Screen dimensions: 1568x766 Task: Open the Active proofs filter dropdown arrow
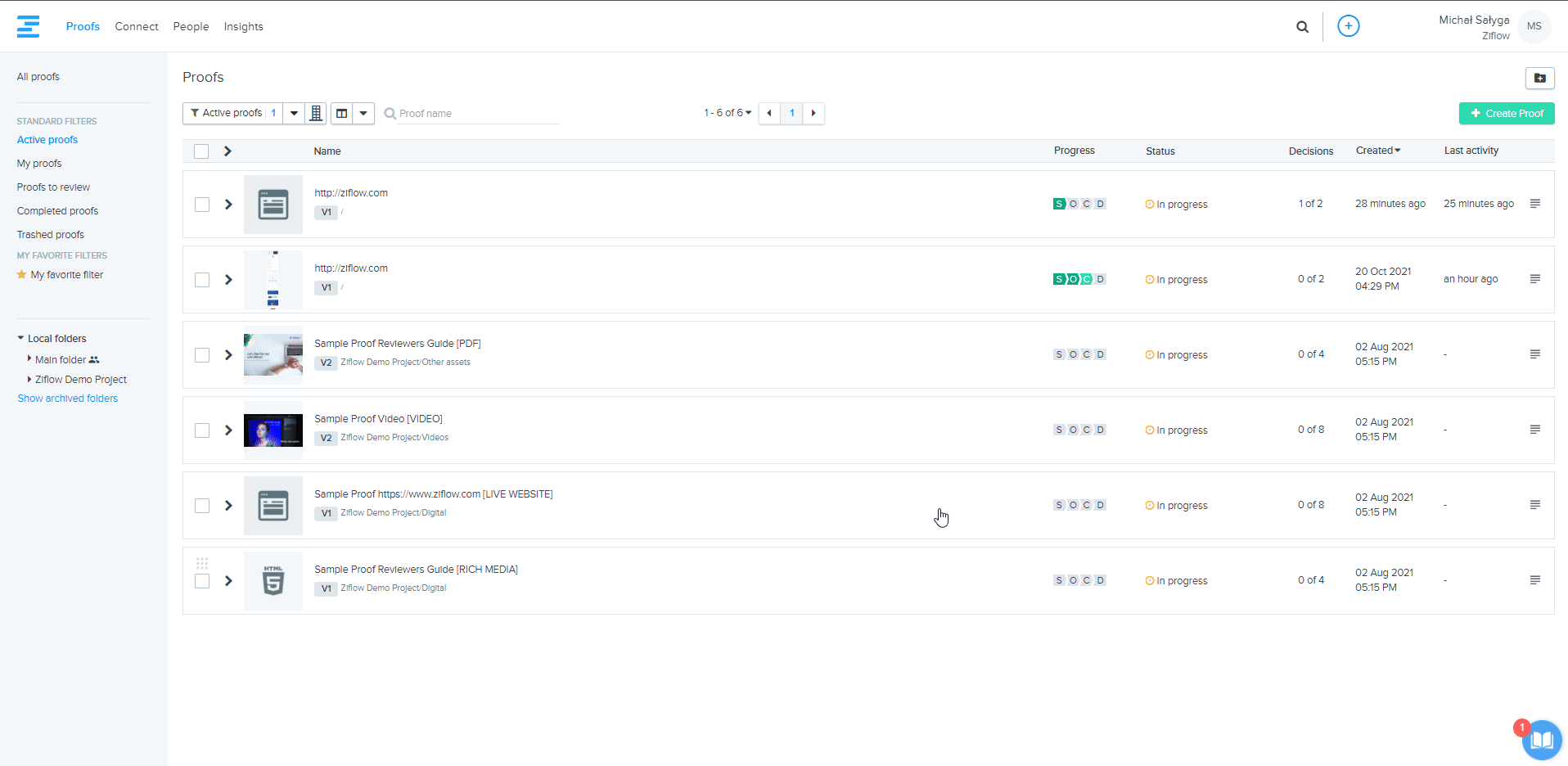point(294,113)
